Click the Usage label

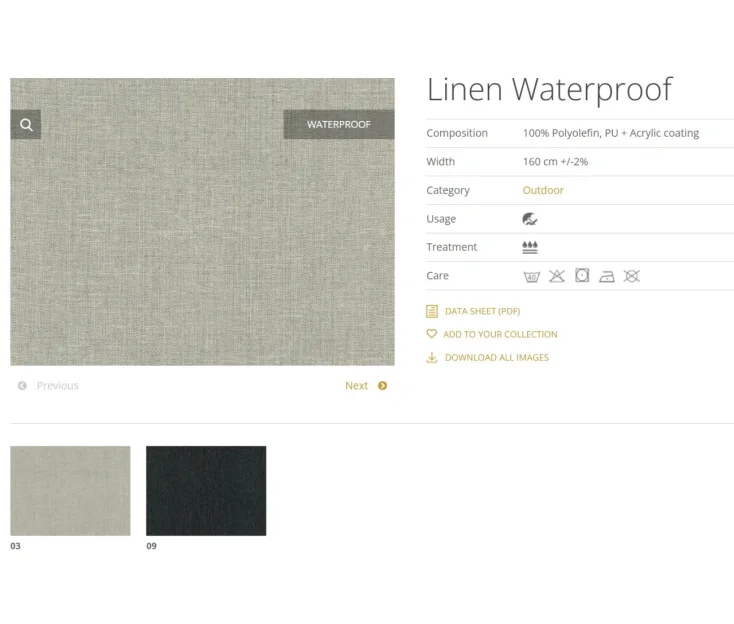pyautogui.click(x=441, y=219)
